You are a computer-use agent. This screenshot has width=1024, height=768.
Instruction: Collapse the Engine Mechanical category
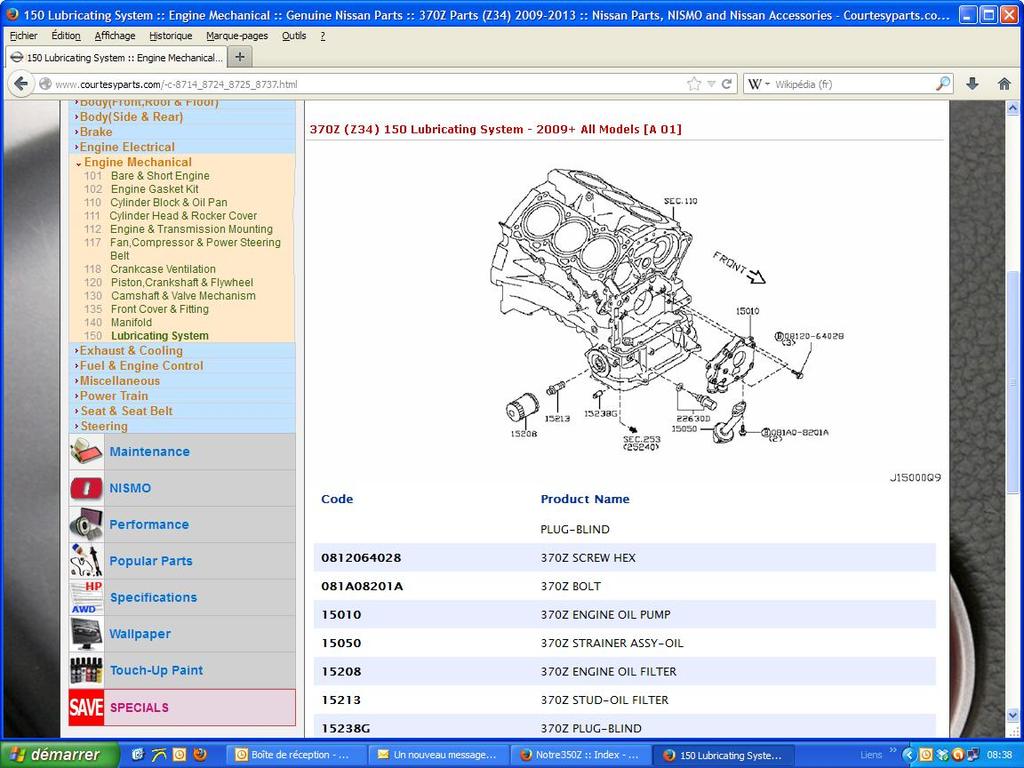137,162
